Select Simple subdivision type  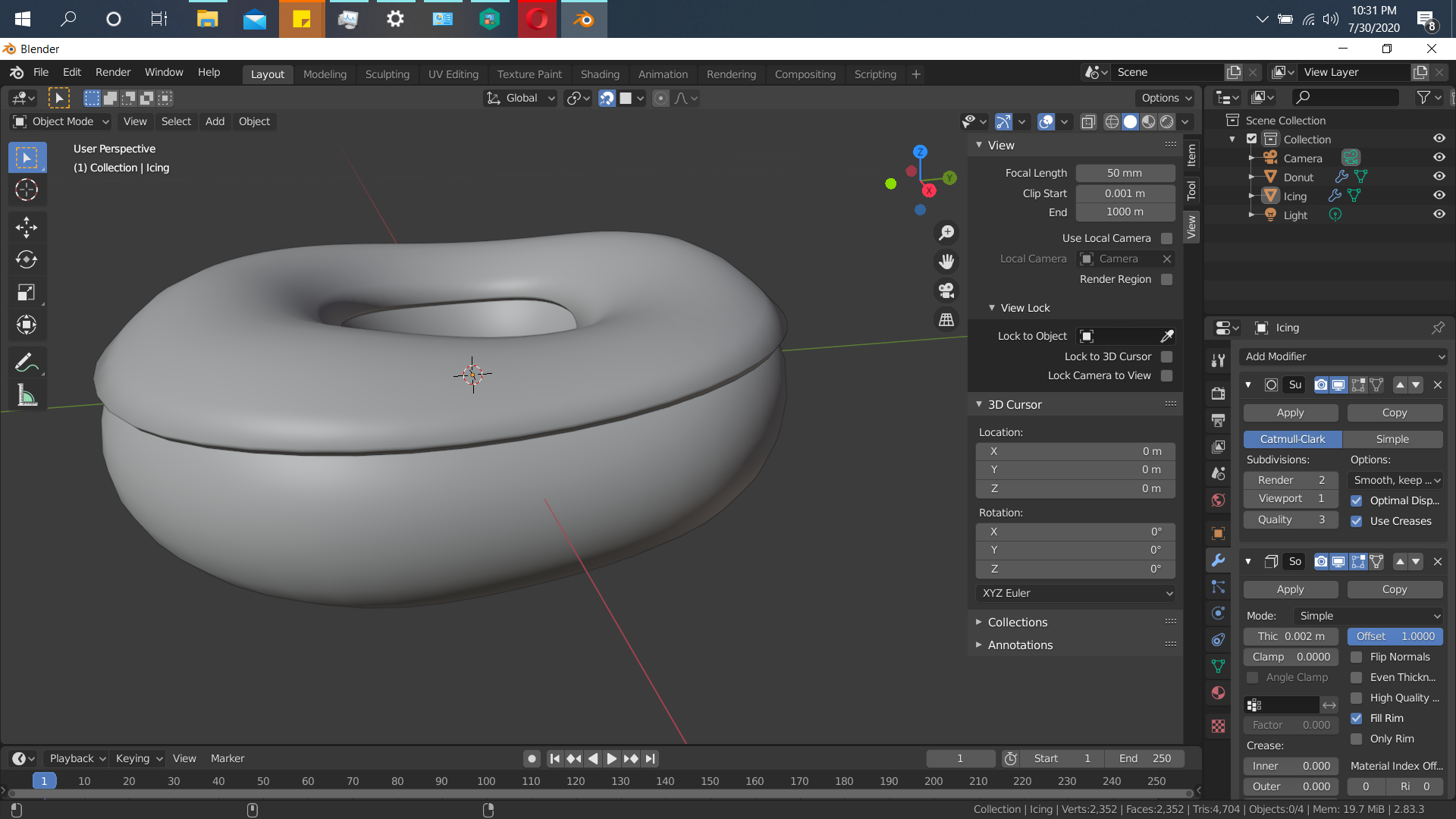click(1392, 439)
